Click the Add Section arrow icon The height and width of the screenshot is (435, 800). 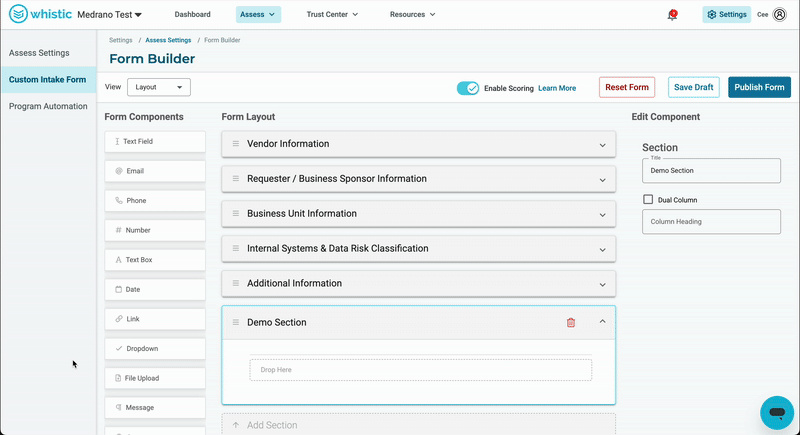pyautogui.click(x=236, y=425)
